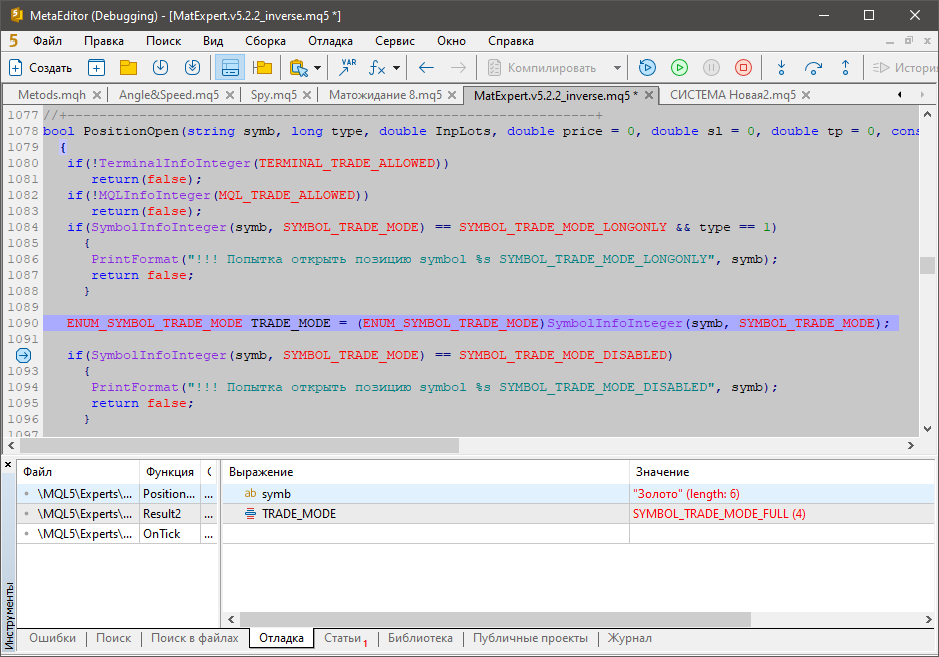Click the VAR variables list icon

pos(347,68)
